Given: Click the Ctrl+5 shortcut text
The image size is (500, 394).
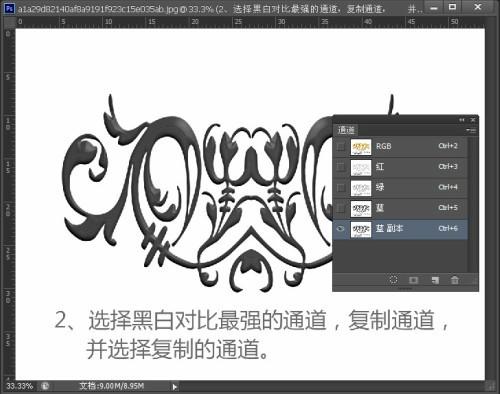Looking at the screenshot, I should tap(448, 208).
